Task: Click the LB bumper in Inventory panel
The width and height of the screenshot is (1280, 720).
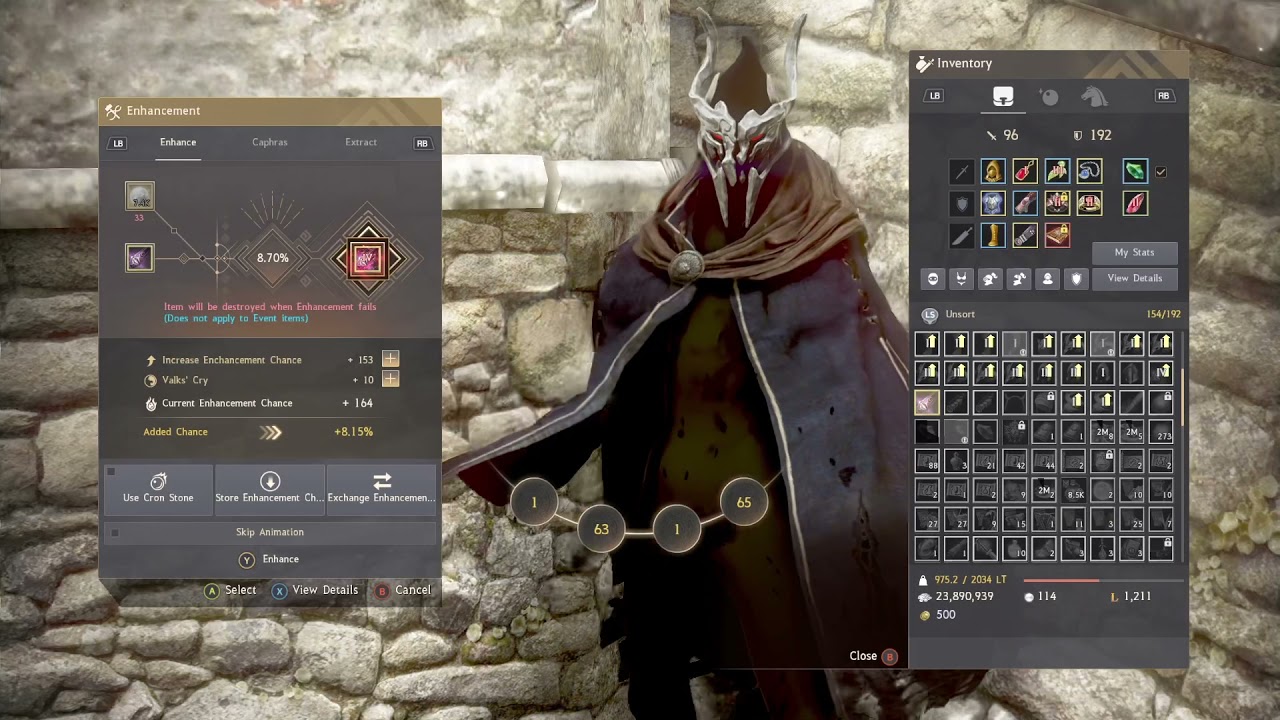Action: pos(935,96)
